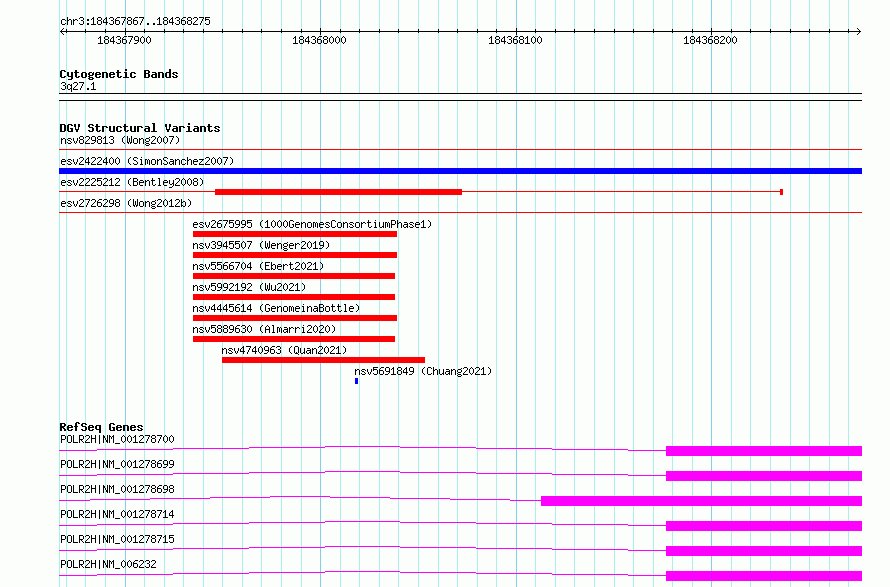Select the 3q27.1 band label
890x587 pixels.
[x=78, y=86]
